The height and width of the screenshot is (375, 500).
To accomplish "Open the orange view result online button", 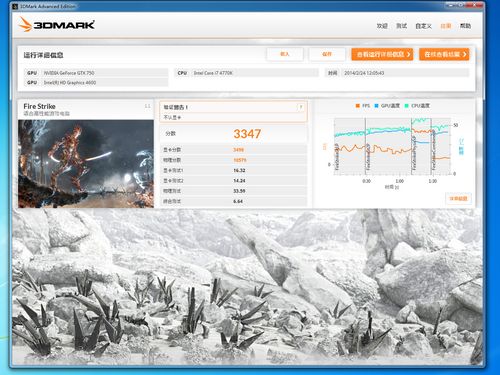I will point(444,54).
